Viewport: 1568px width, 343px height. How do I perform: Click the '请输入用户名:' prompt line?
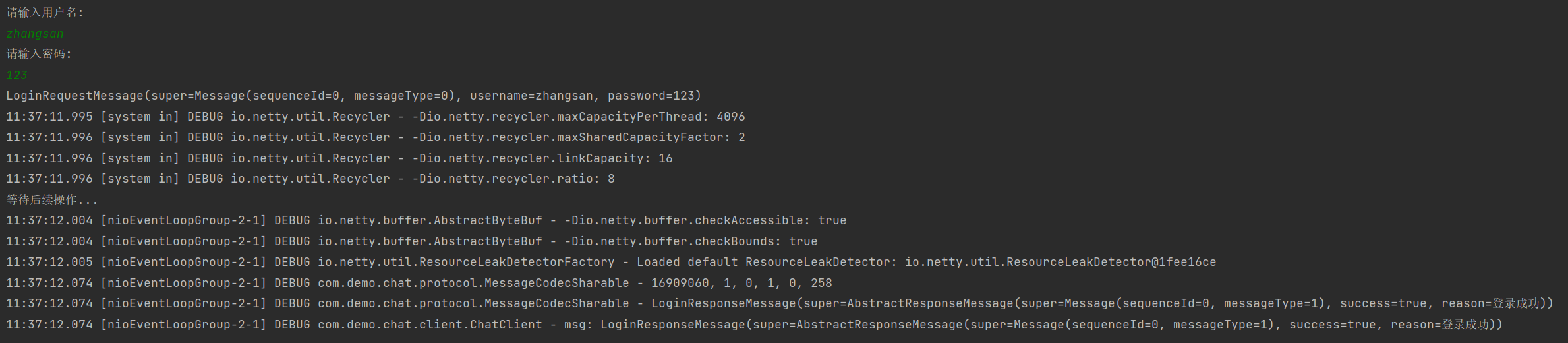pyautogui.click(x=45, y=13)
